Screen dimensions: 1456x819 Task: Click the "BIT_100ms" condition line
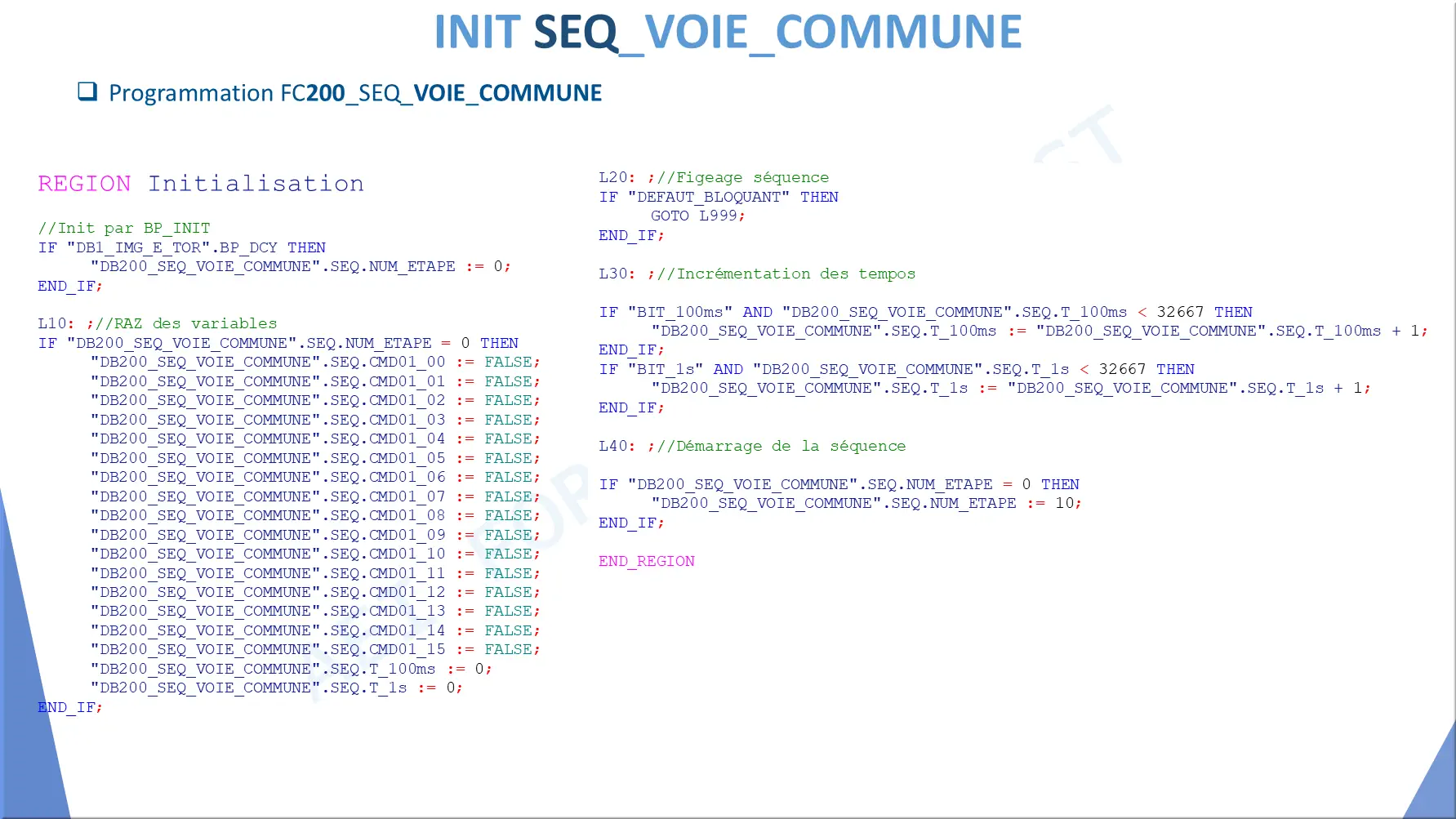coord(925,312)
